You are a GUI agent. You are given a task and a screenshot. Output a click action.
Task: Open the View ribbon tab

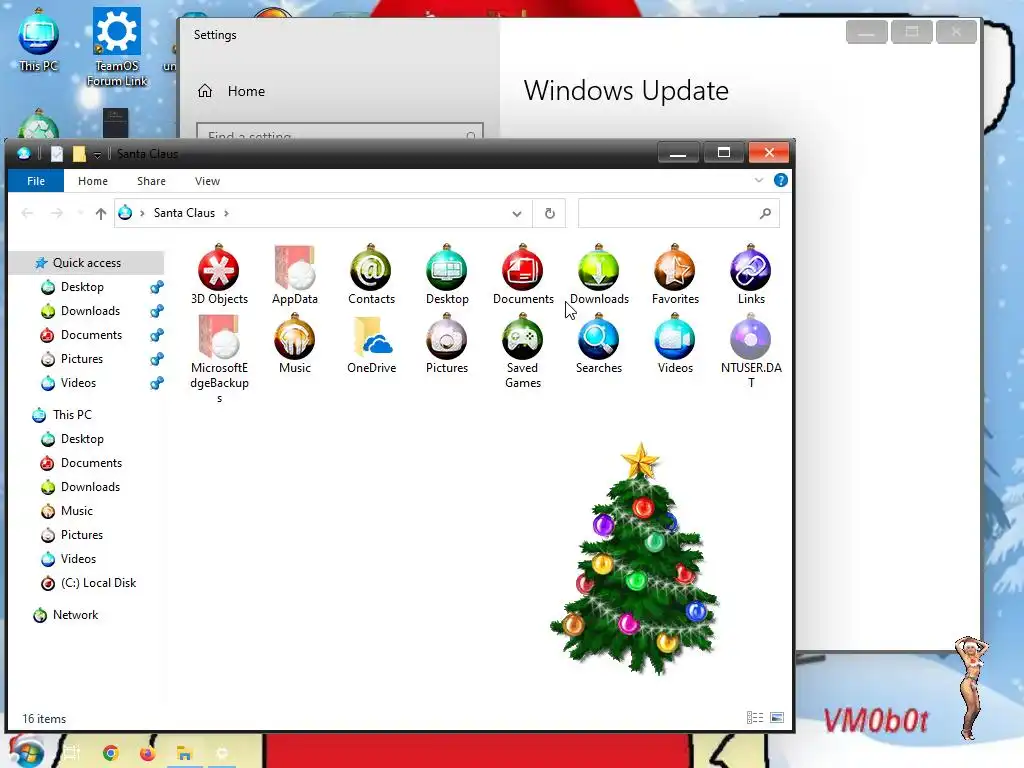207,181
